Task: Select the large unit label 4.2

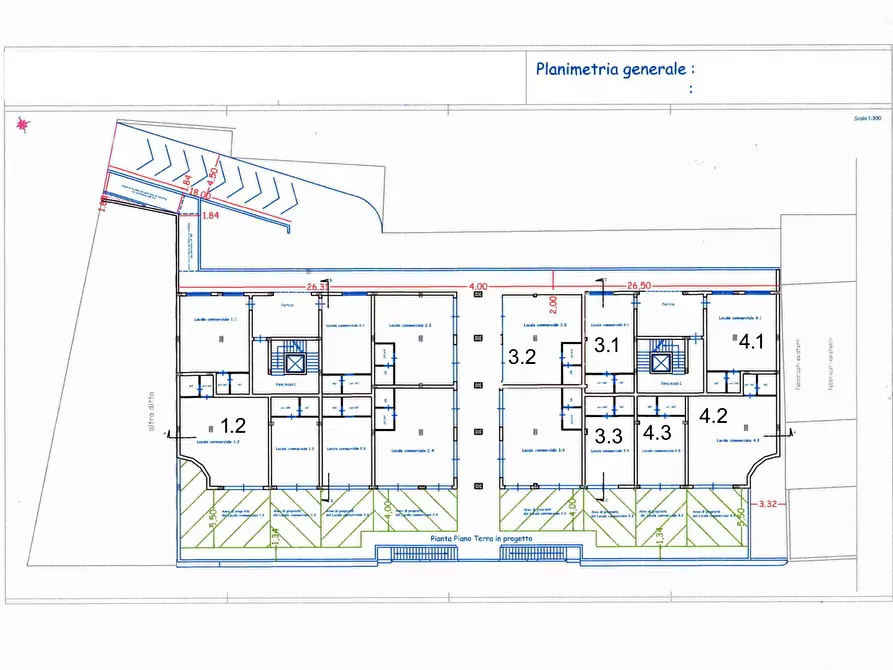Action: tap(714, 415)
